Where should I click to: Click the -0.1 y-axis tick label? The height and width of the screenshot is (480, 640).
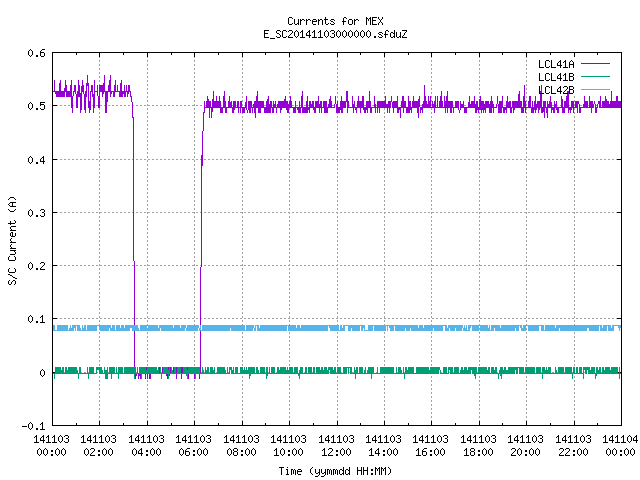click(x=33, y=426)
